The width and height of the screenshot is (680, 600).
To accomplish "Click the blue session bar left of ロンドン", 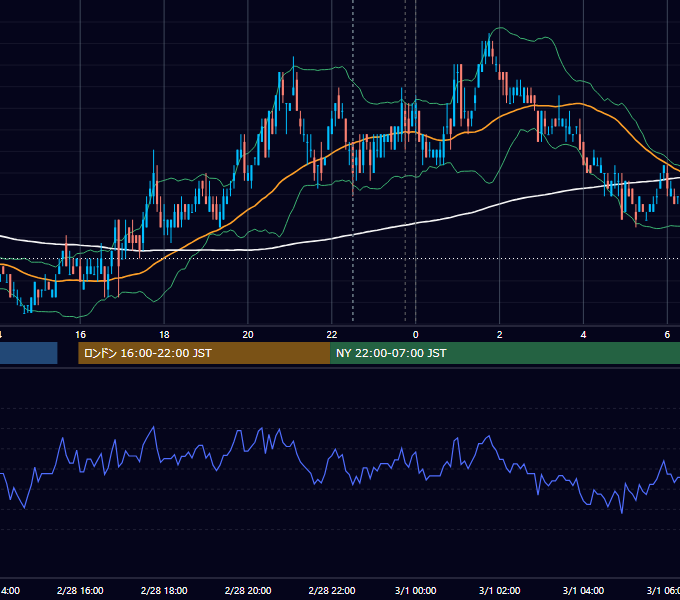I will tap(29, 353).
